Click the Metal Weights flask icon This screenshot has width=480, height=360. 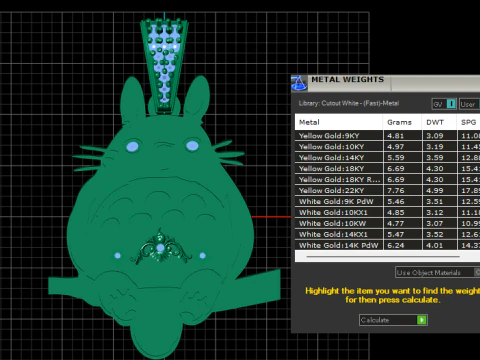(x=299, y=83)
